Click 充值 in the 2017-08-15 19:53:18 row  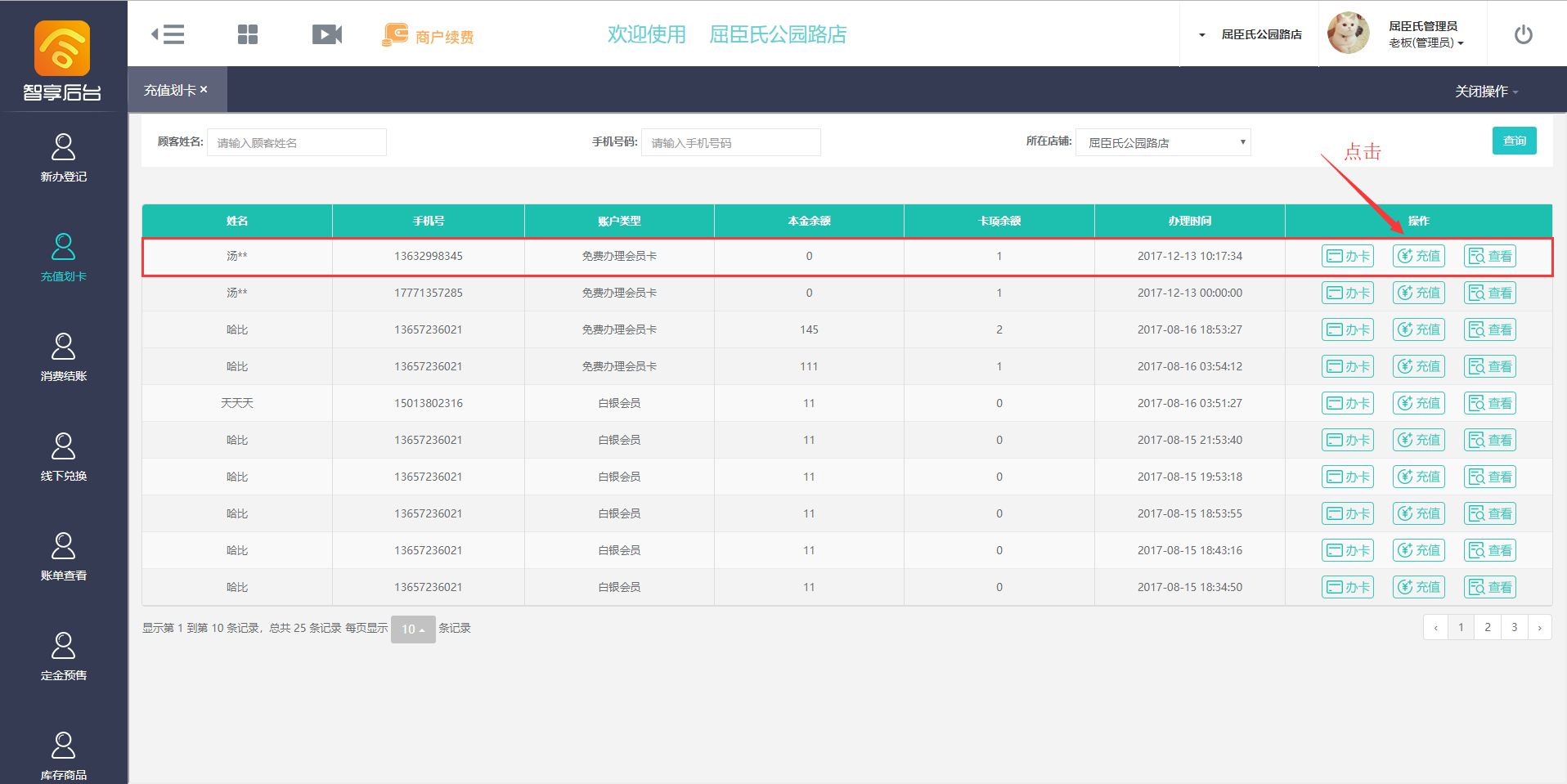tap(1419, 477)
